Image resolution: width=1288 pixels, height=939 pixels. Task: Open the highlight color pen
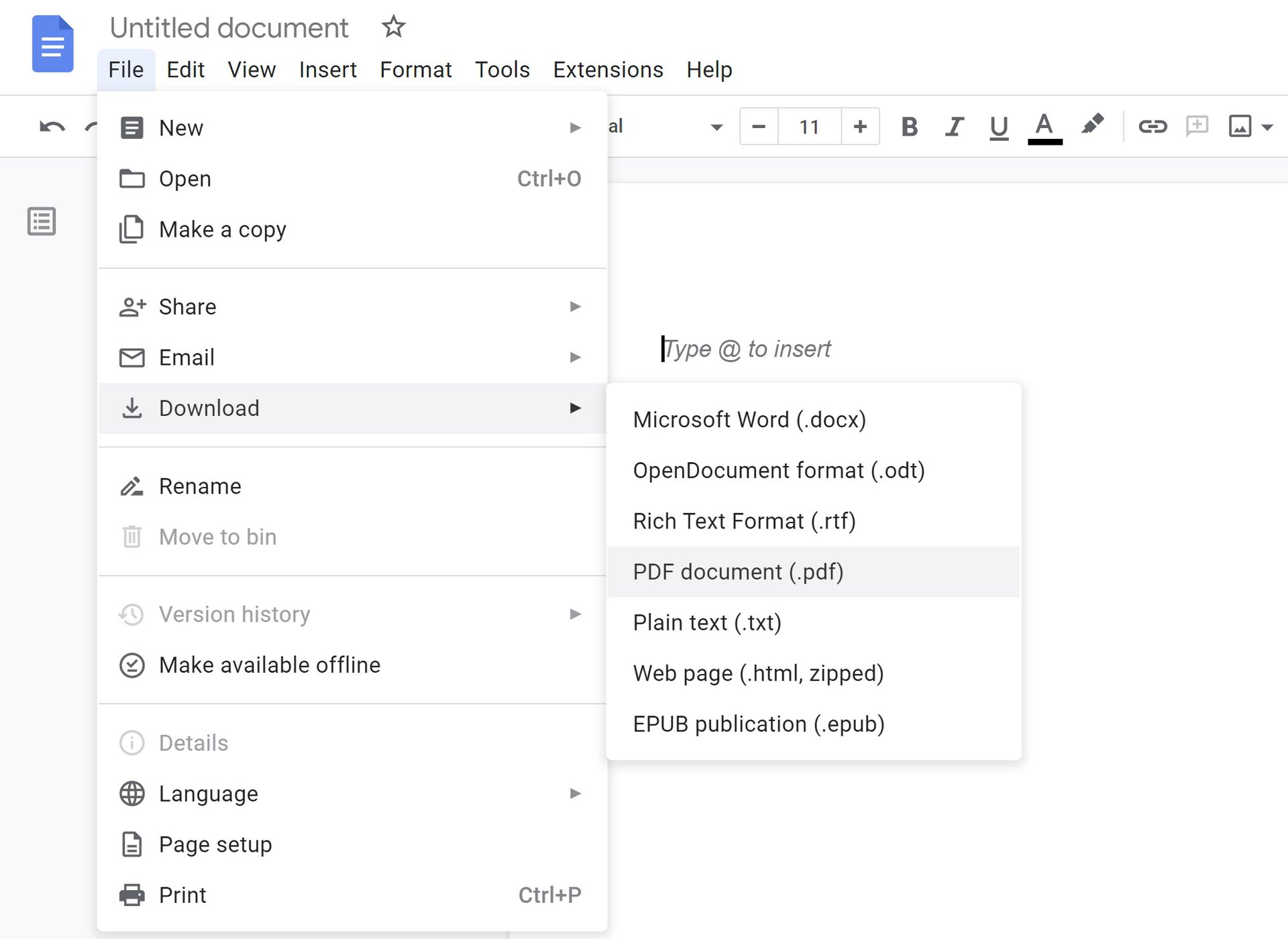point(1092,125)
